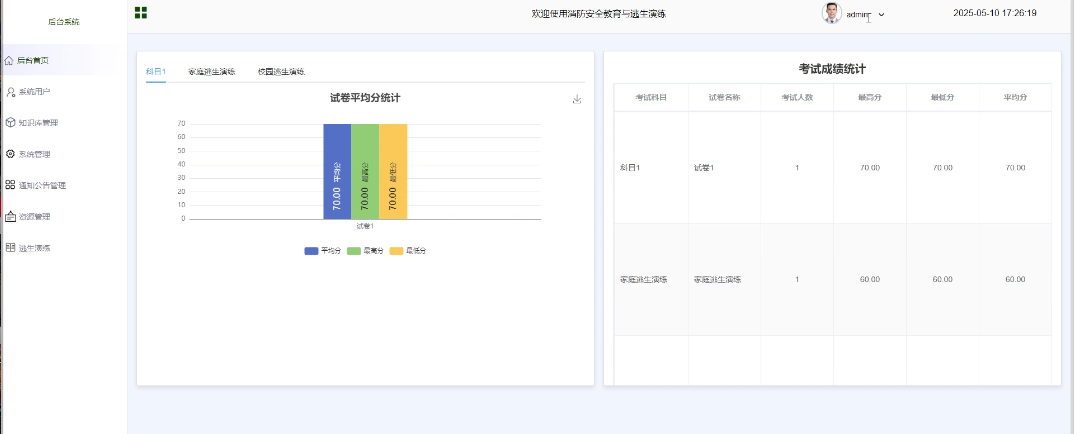This screenshot has width=1074, height=434.
Task: Click the welcome header text 欢迎使用消防安全教育与逃生演练
Action: coord(599,14)
